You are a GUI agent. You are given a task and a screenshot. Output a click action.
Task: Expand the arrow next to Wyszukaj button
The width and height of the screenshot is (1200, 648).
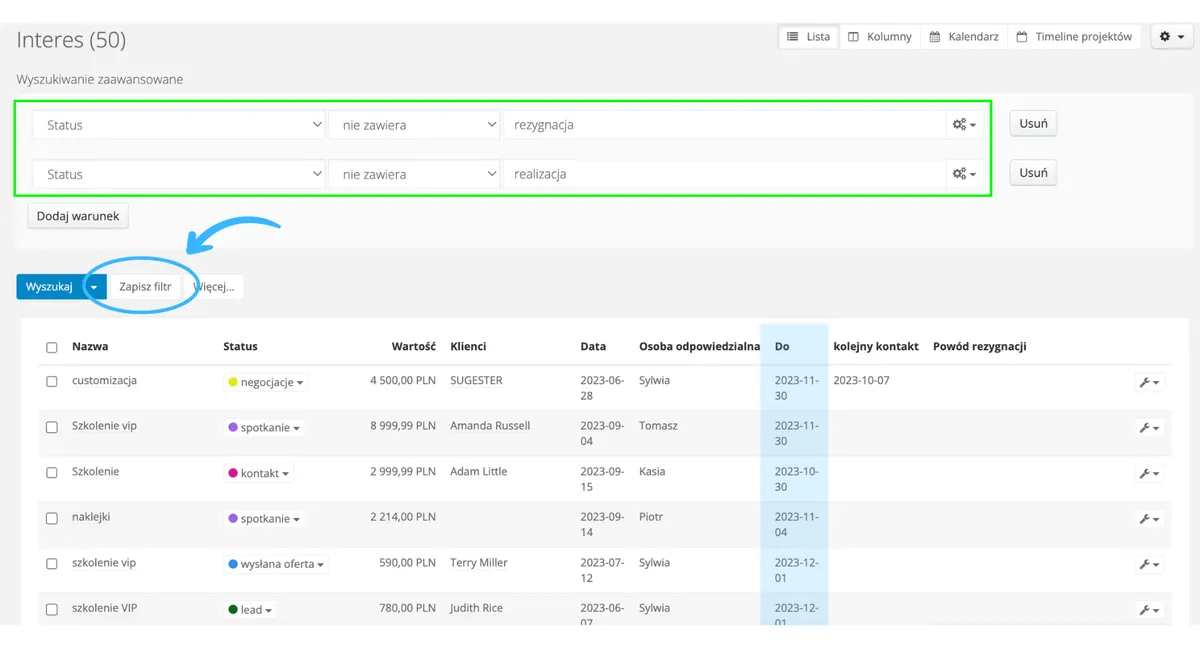click(95, 287)
